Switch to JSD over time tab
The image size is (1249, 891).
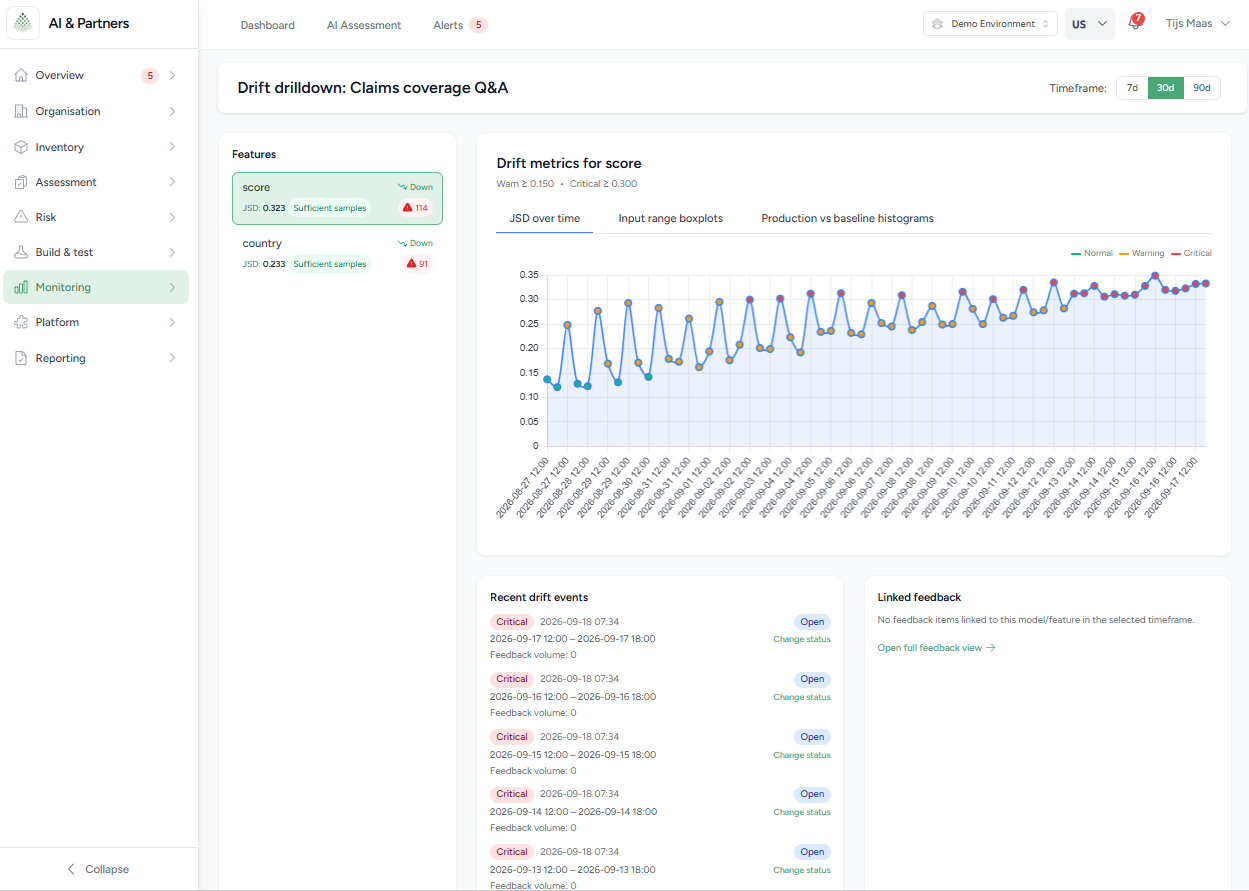point(544,218)
